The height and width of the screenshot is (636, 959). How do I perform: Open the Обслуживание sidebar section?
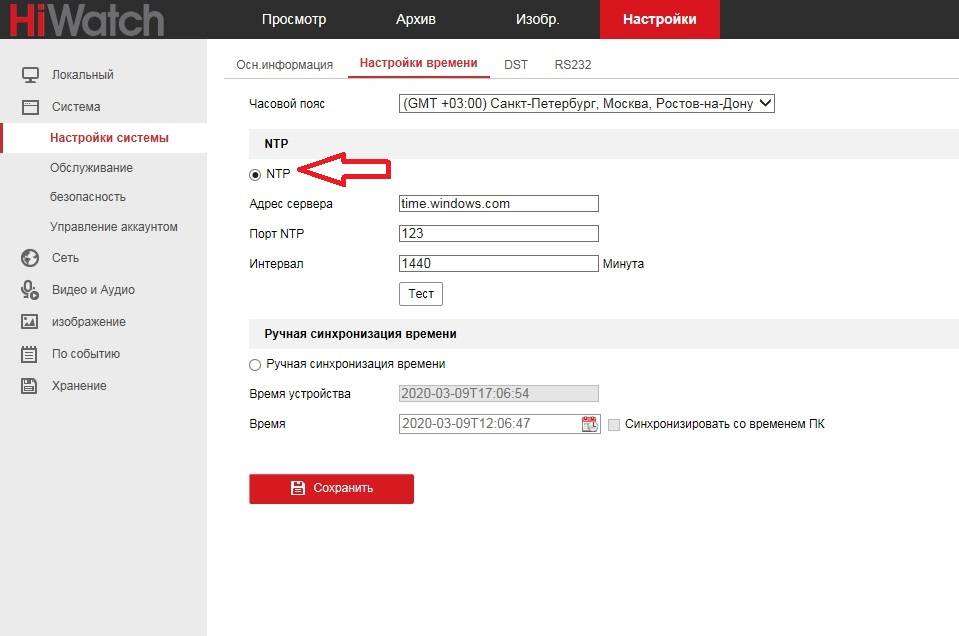click(91, 168)
